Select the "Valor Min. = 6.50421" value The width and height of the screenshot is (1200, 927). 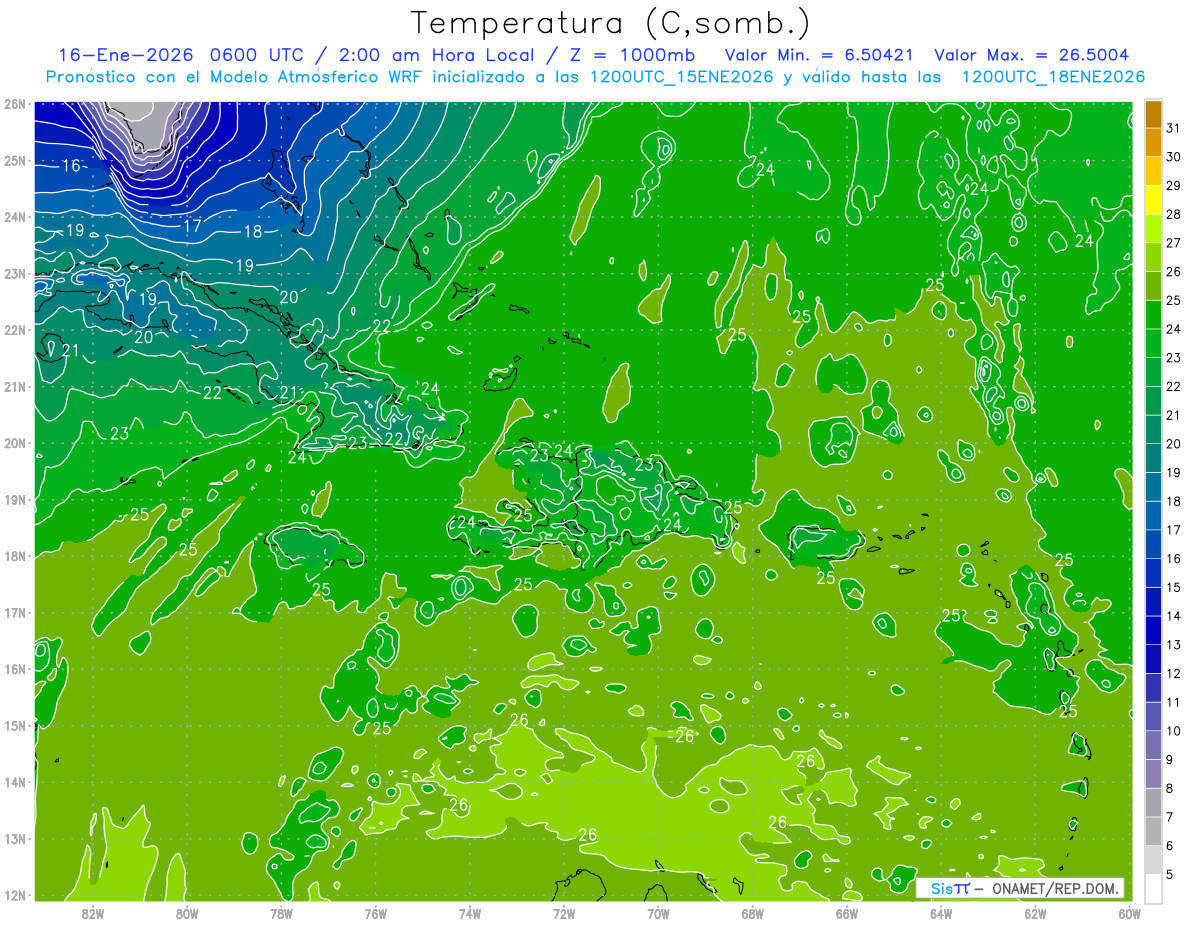(820, 55)
